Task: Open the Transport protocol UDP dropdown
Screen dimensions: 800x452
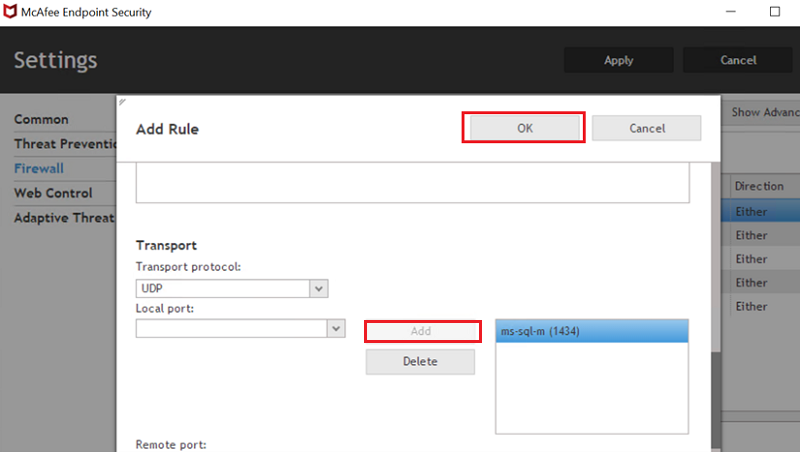Action: [232, 288]
